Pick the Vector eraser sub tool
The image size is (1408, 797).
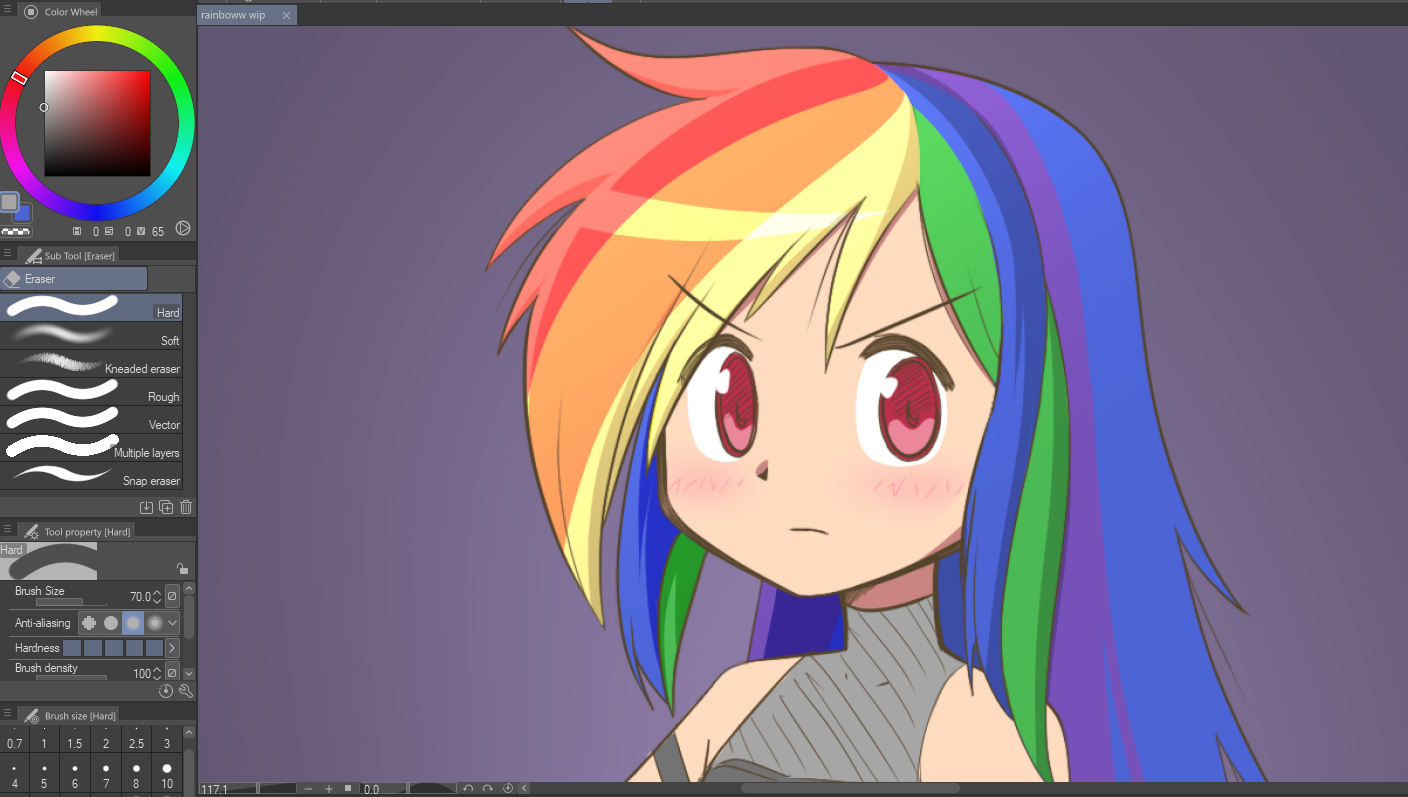click(91, 419)
